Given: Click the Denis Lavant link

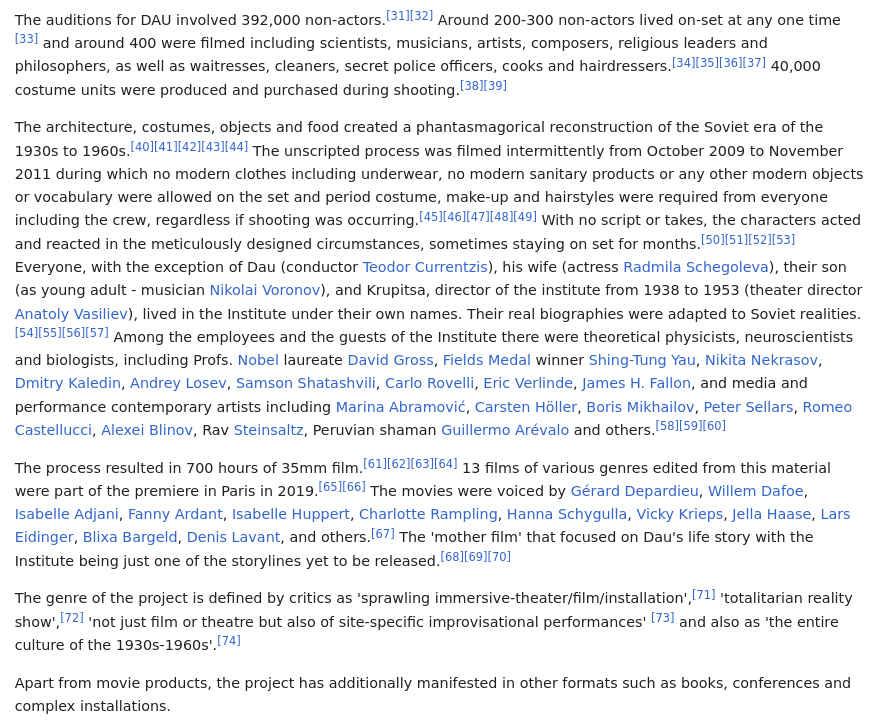Looking at the screenshot, I should [233, 537].
